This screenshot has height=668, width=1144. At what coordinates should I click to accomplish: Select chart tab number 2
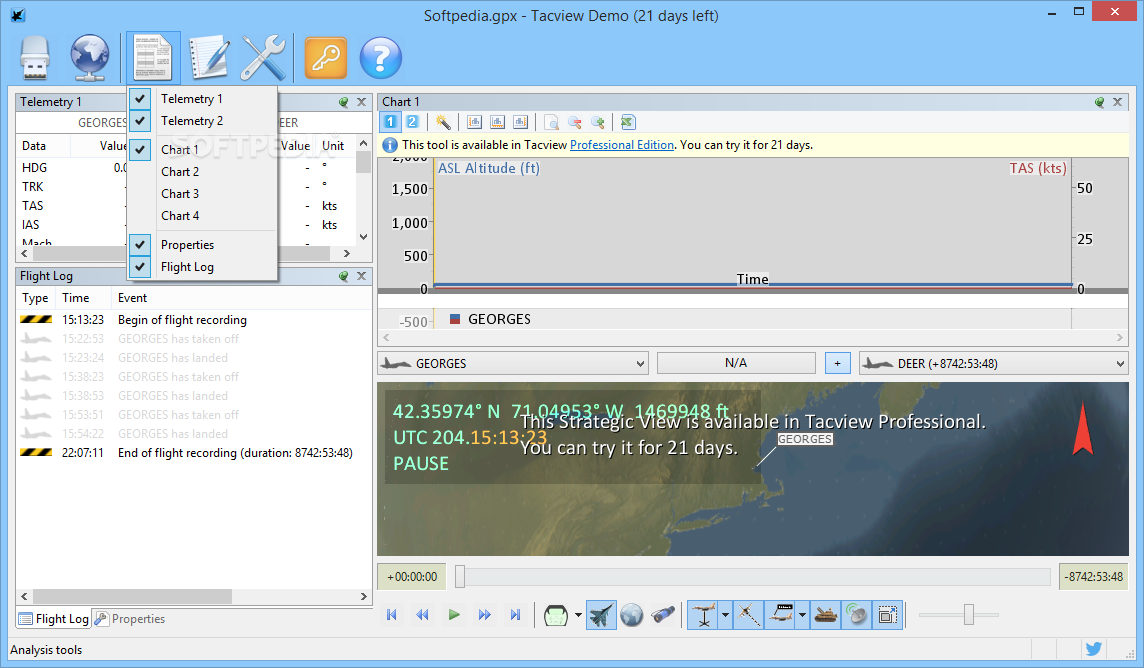click(x=412, y=122)
